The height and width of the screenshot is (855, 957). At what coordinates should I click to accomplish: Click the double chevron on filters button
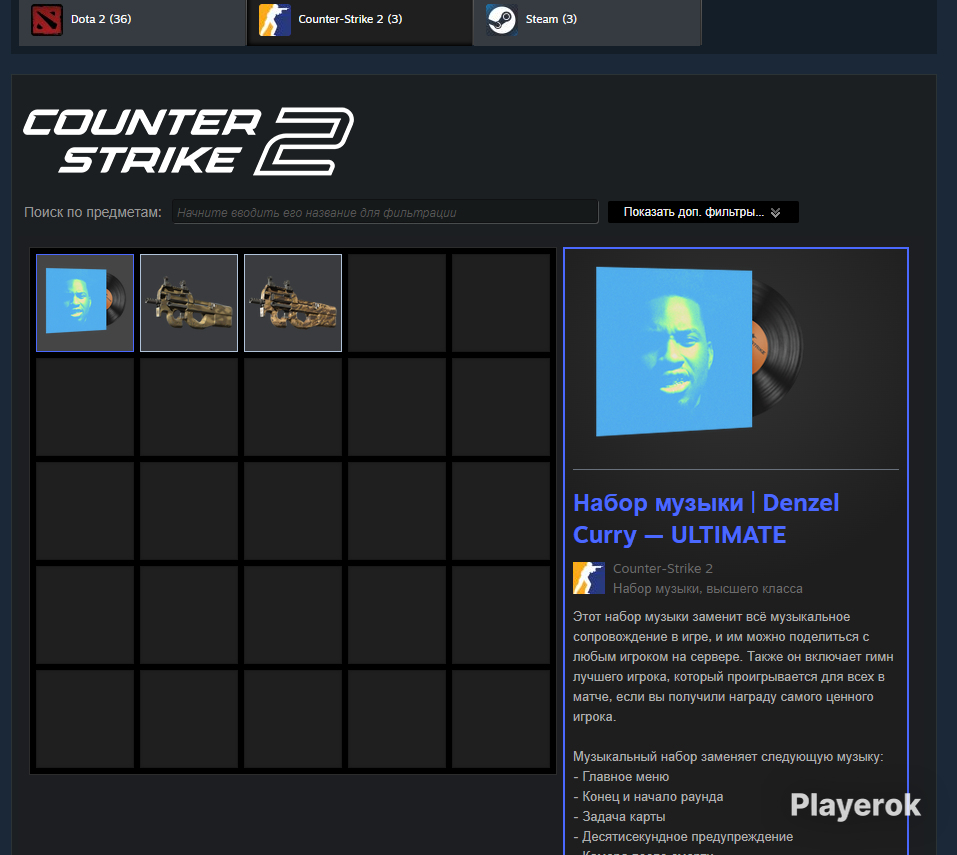coord(776,212)
